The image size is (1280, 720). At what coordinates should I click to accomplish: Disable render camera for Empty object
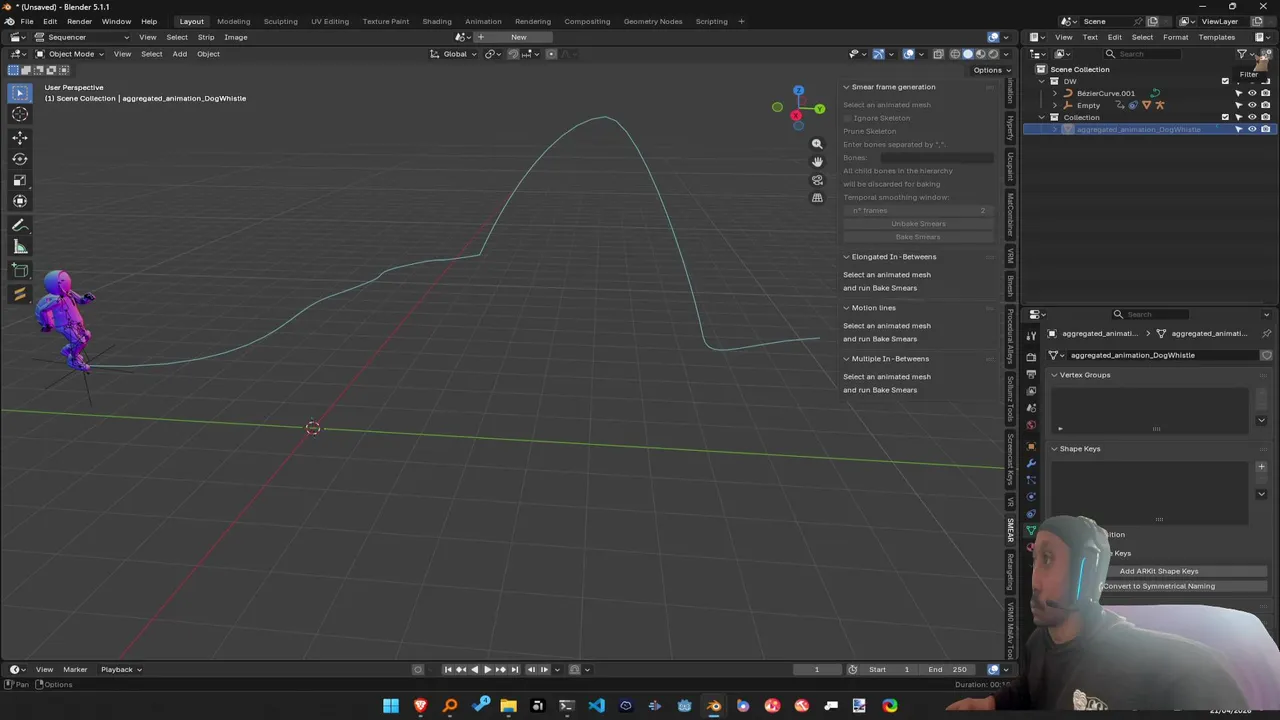[1265, 105]
